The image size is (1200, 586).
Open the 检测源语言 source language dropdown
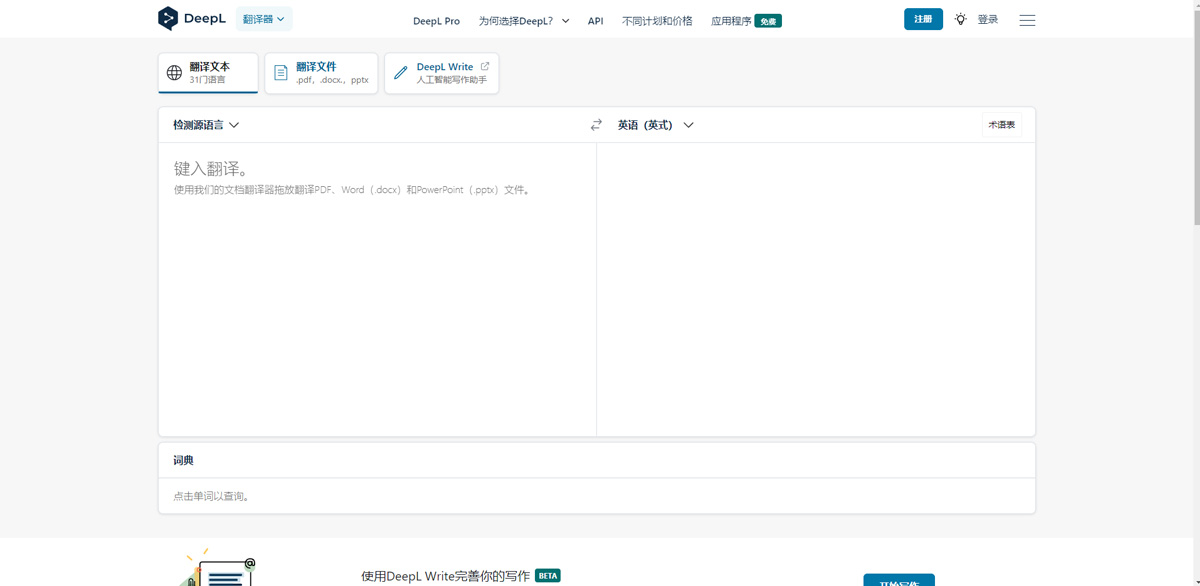point(206,125)
